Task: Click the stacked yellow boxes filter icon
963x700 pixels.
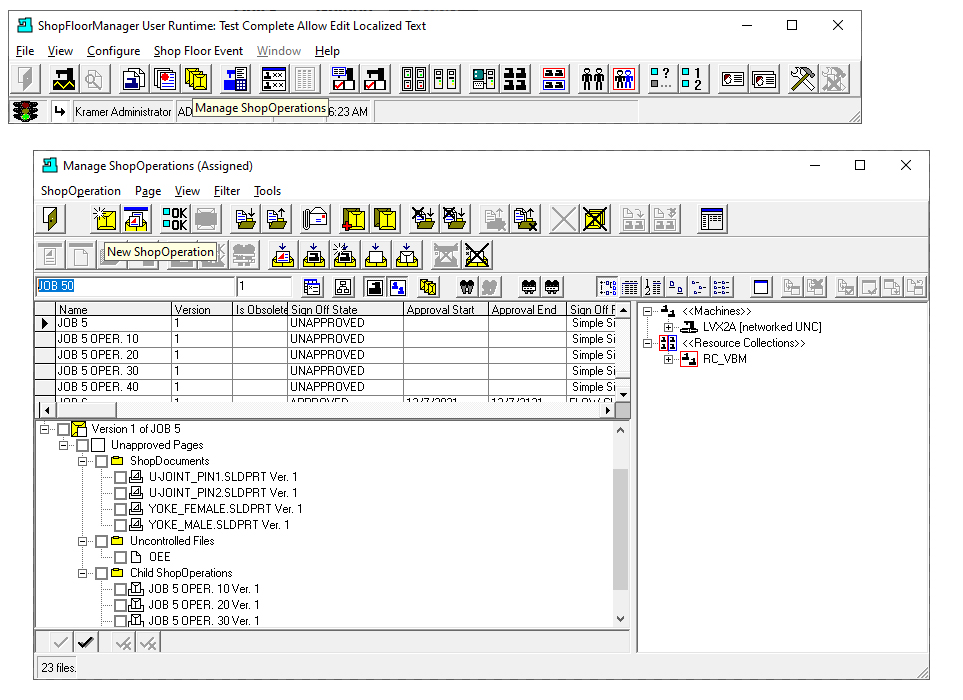Action: pos(428,287)
